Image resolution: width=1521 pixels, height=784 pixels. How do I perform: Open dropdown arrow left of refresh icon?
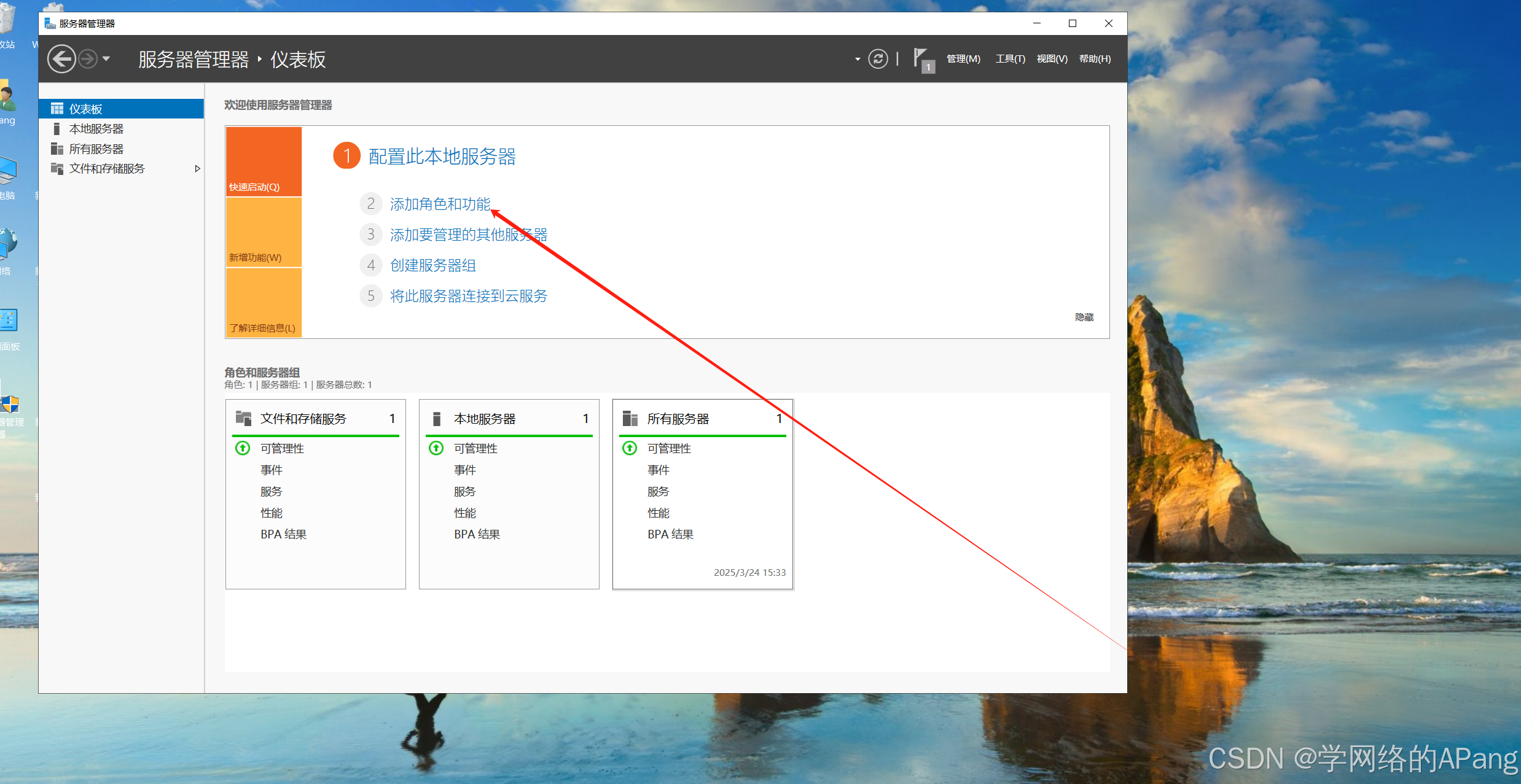[x=858, y=60]
